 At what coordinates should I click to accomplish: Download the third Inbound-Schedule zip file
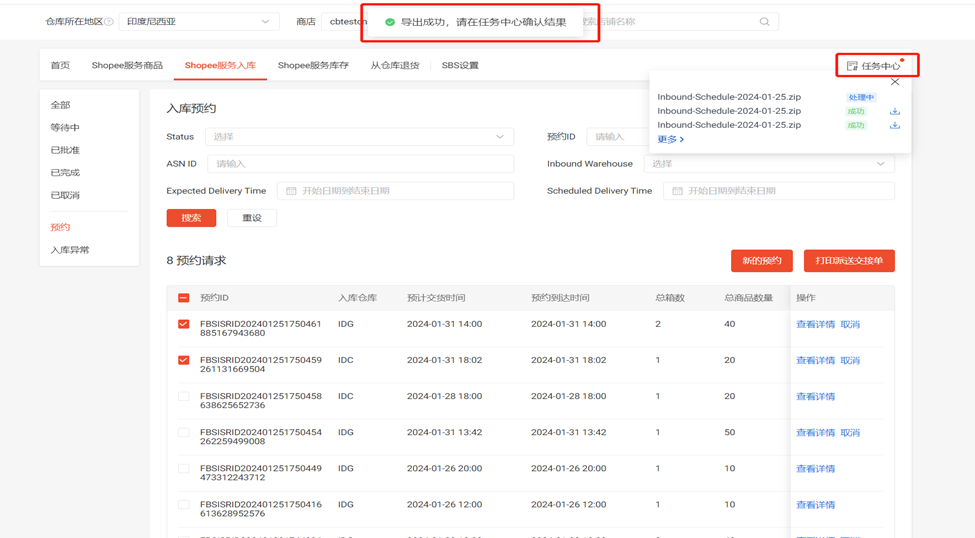pos(895,125)
